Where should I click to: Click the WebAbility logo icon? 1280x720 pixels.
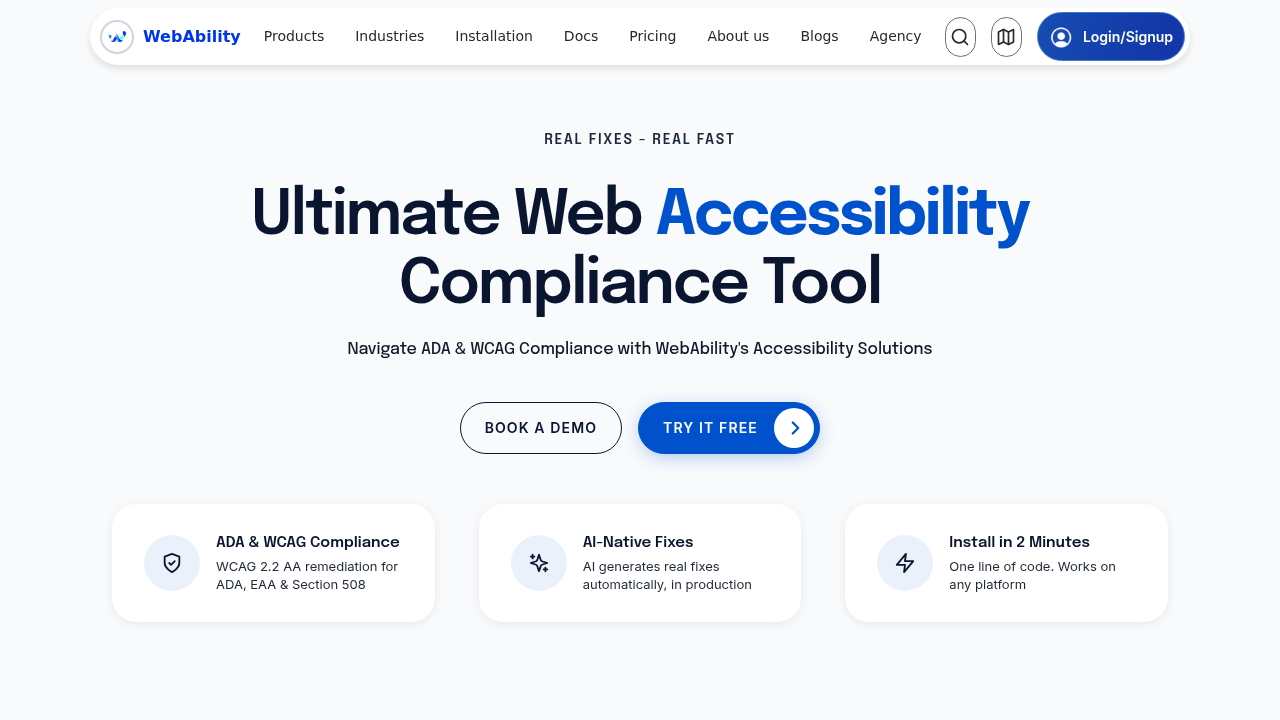(x=117, y=37)
